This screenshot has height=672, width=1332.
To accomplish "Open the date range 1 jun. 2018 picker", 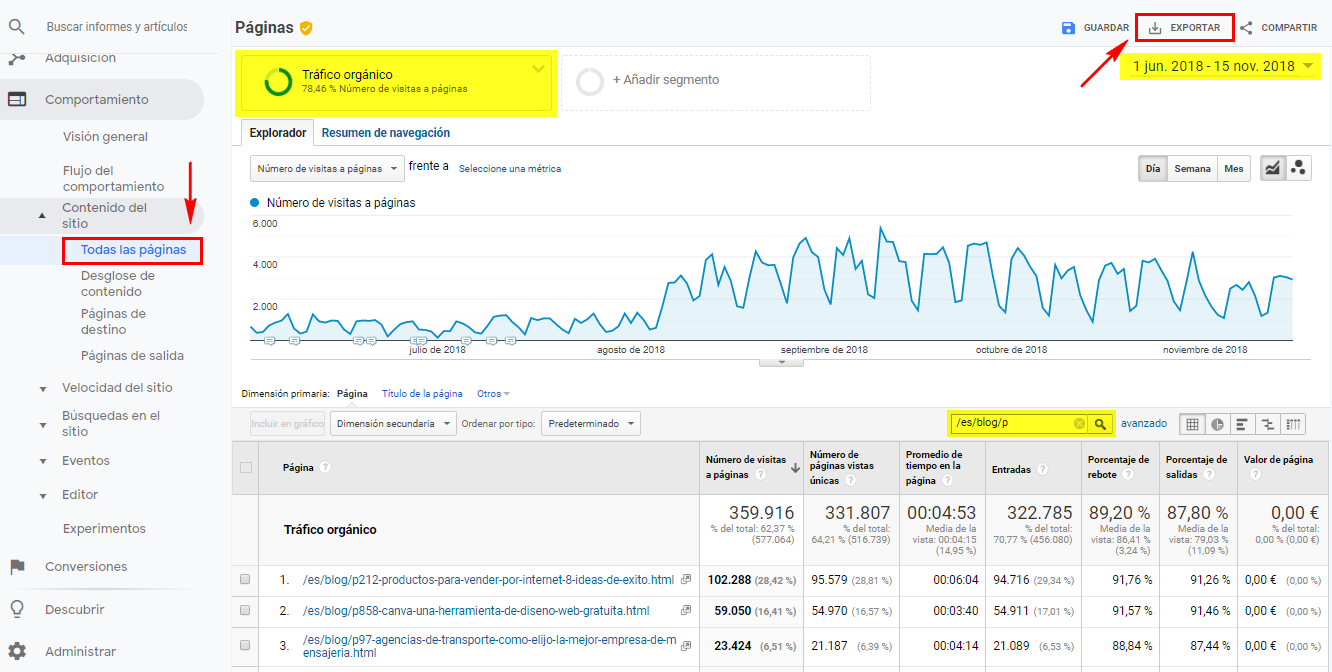I will (x=1221, y=67).
